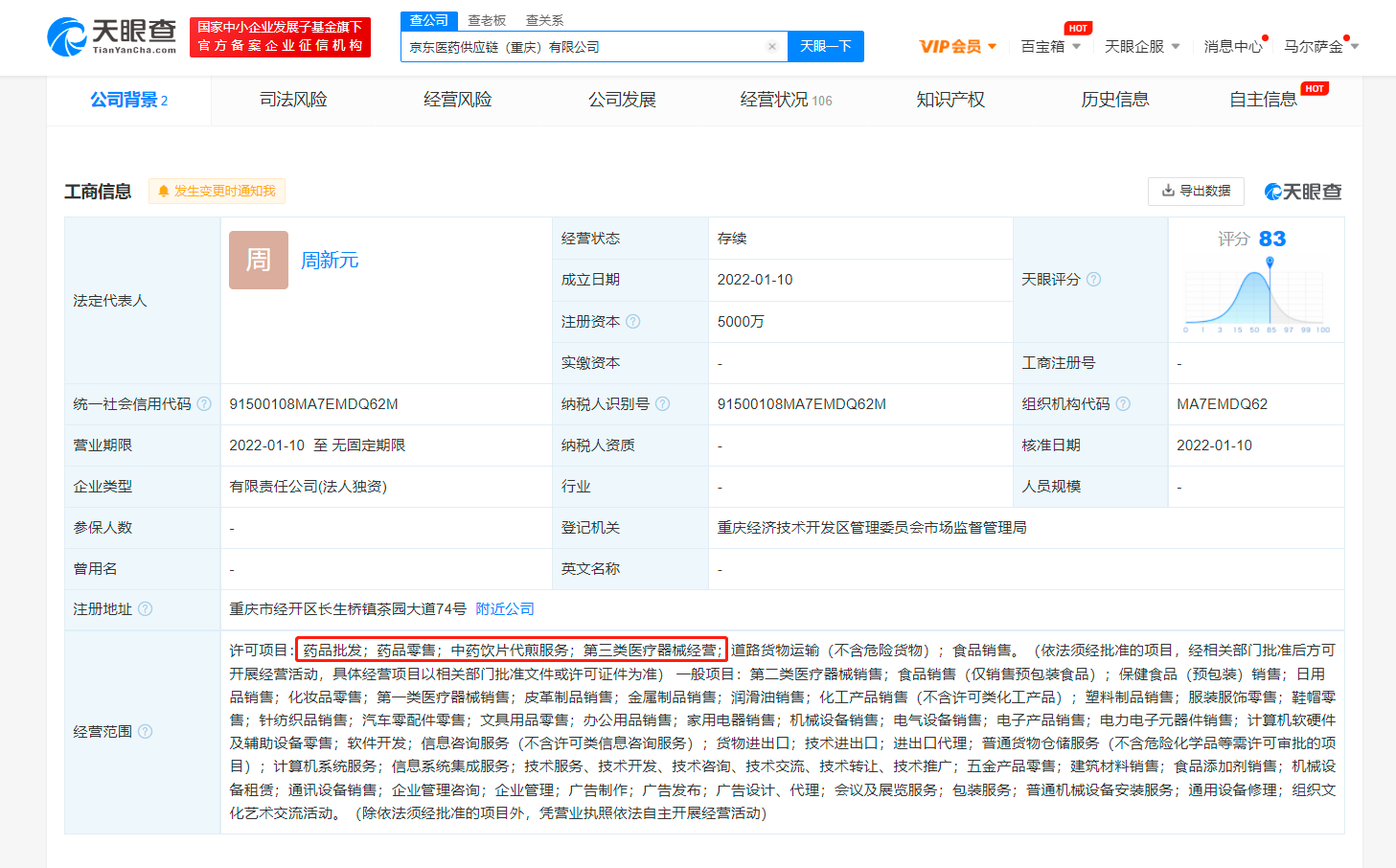Expand the VIP会员 dropdown
The height and width of the screenshot is (868, 1396).
[958, 46]
